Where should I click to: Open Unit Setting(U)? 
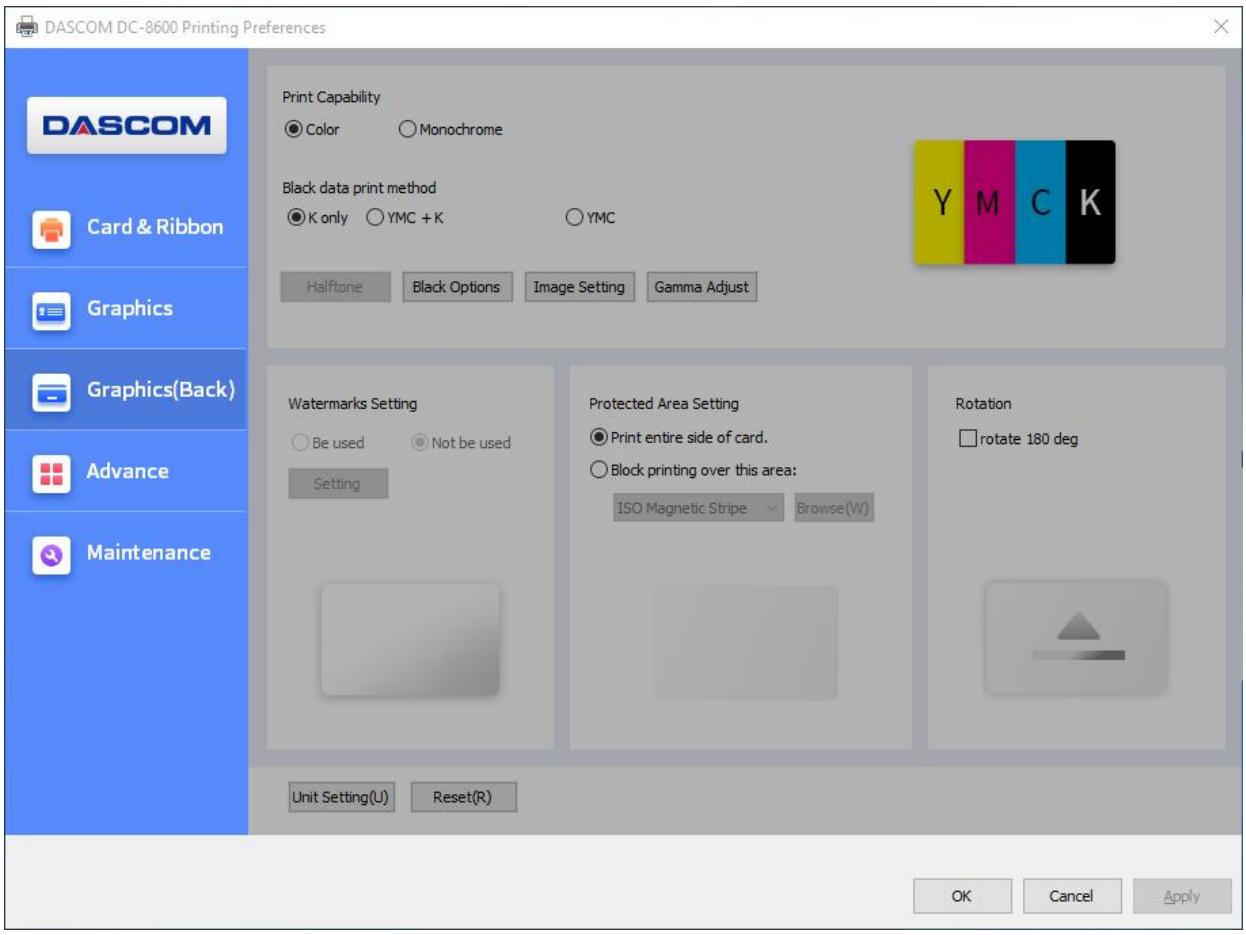341,797
